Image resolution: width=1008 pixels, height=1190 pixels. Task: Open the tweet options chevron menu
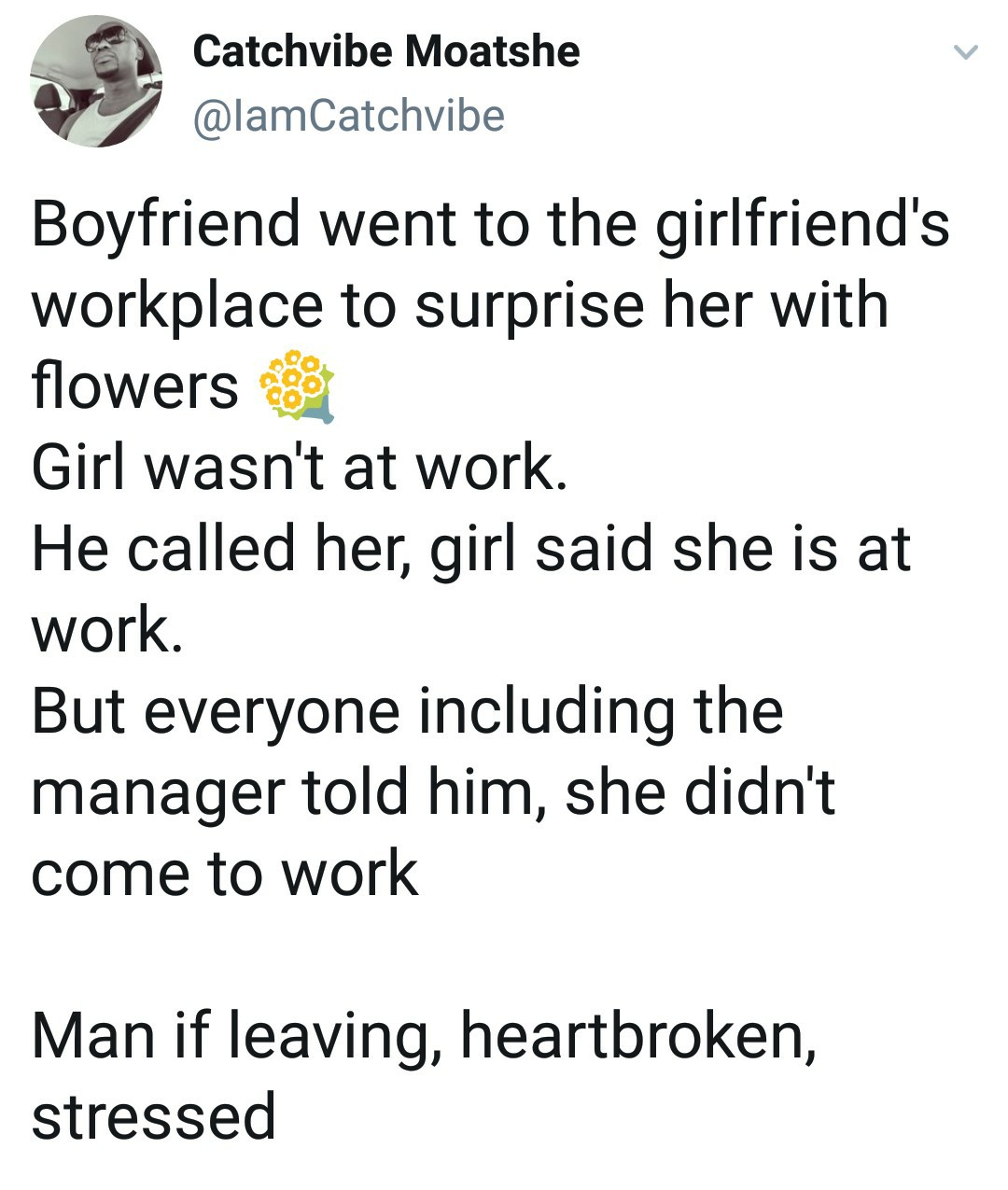[x=966, y=52]
